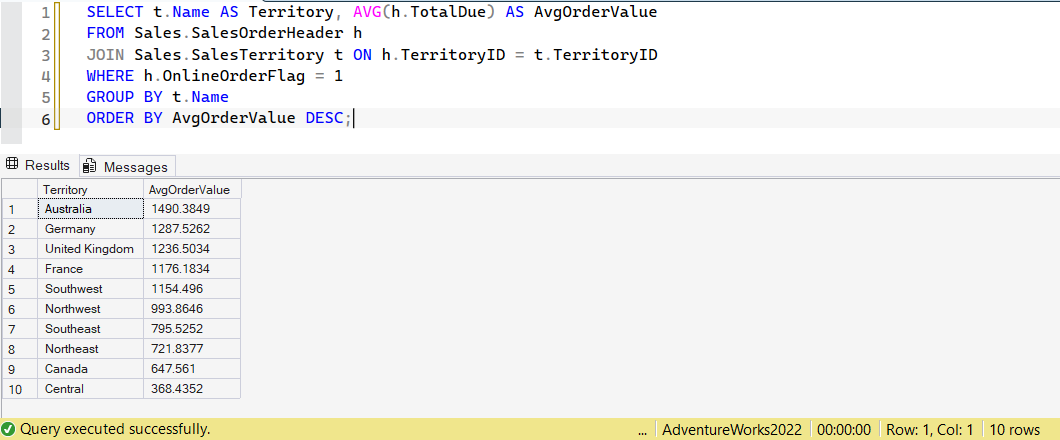Click the 1490.3849 value cell
This screenshot has width=1060, height=440.
coord(192,209)
